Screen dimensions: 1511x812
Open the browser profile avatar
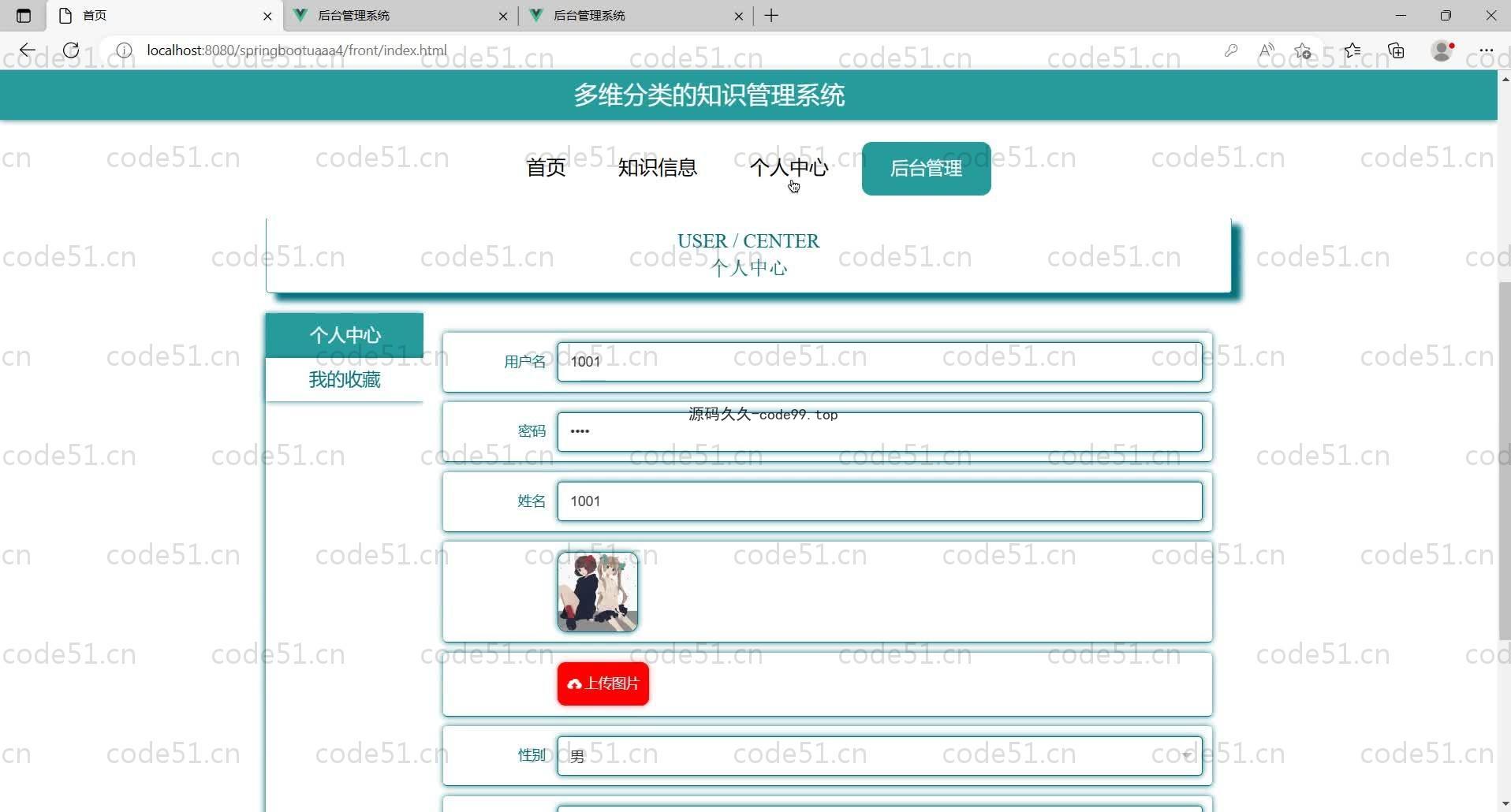click(x=1442, y=50)
